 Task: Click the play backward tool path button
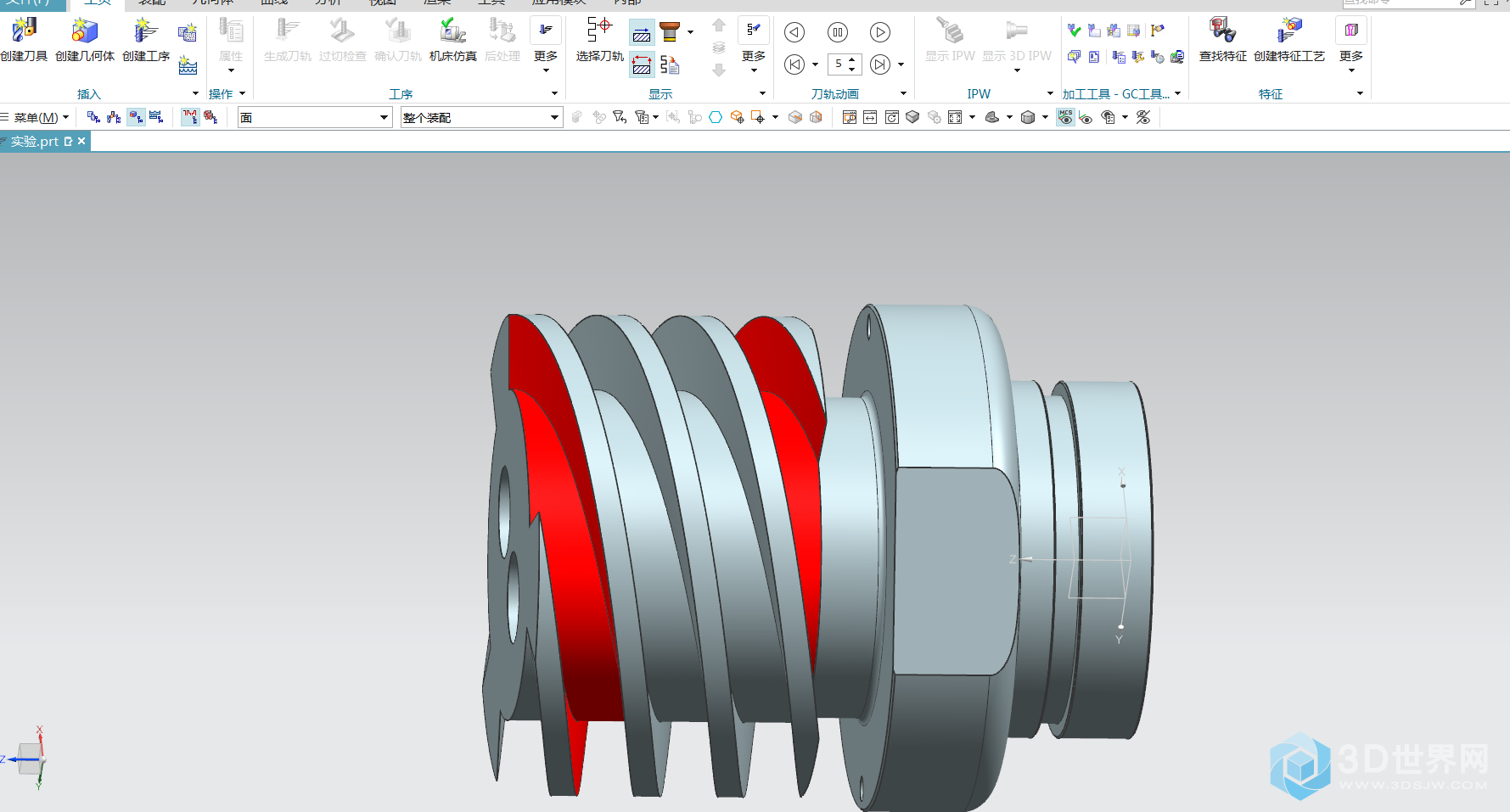click(794, 32)
